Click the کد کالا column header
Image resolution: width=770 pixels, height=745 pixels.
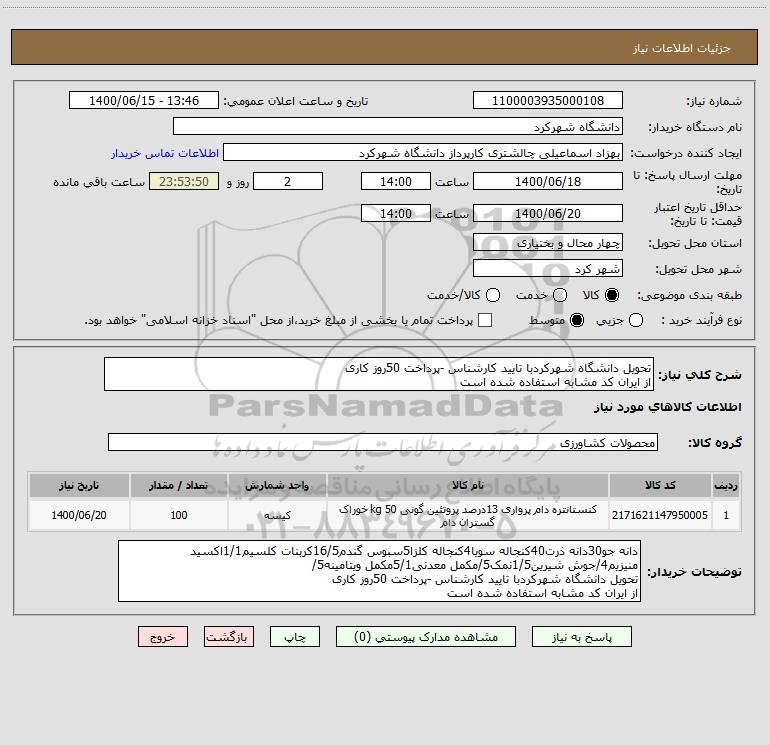660,485
